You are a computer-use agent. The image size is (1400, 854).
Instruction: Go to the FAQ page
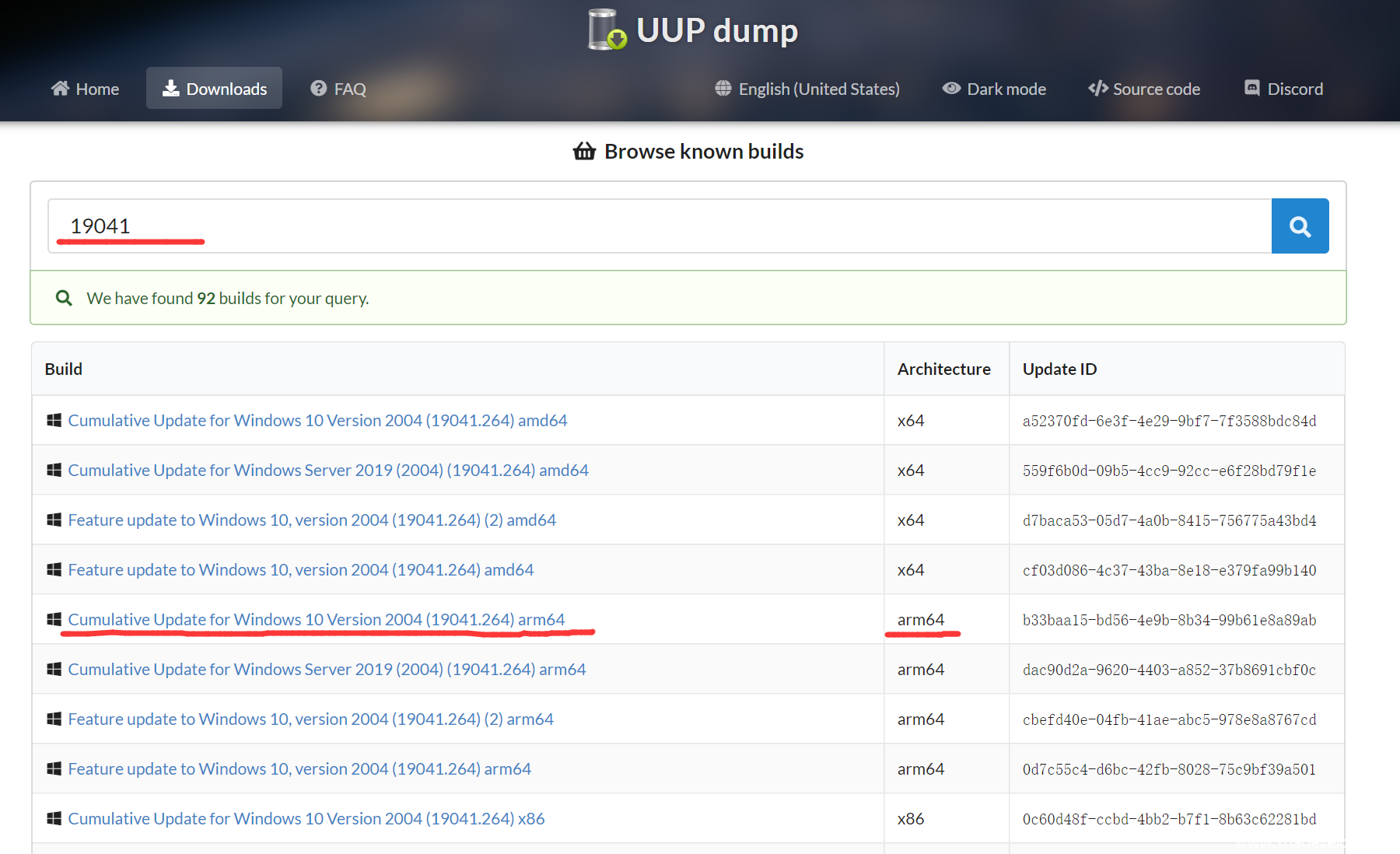(349, 89)
